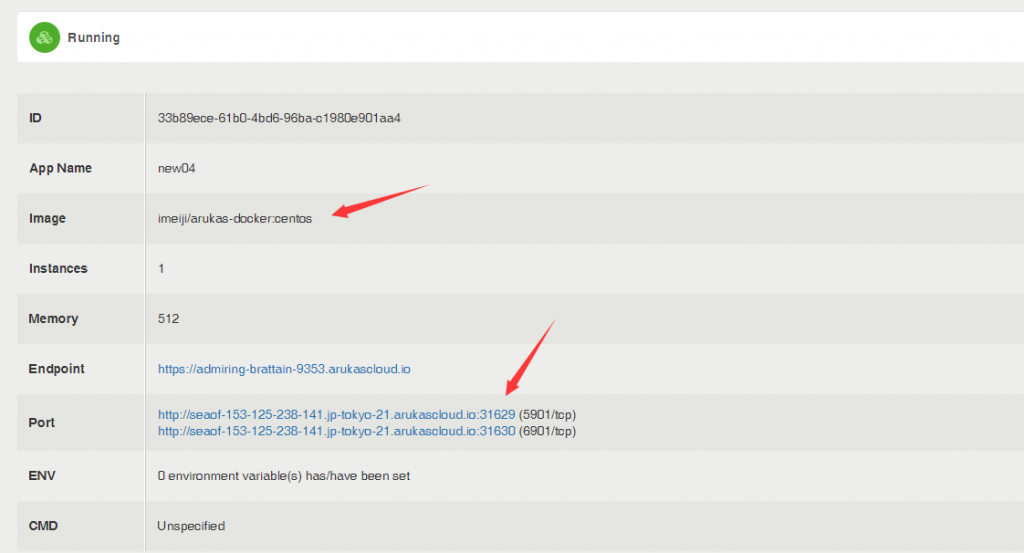Image resolution: width=1024 pixels, height=553 pixels.
Task: Click the Running status text
Action: pos(94,38)
